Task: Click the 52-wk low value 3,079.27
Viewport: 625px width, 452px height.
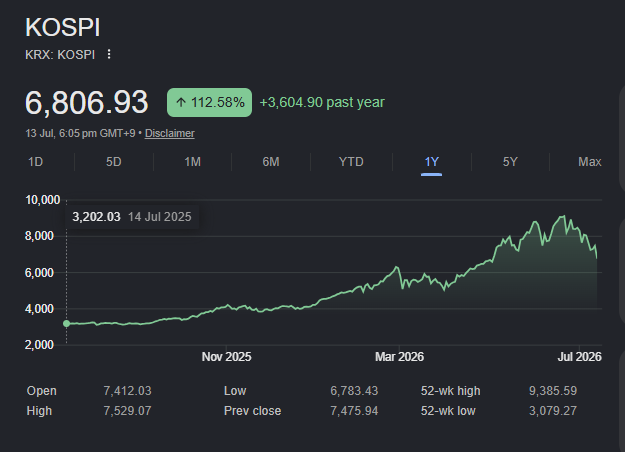Action: [x=553, y=411]
